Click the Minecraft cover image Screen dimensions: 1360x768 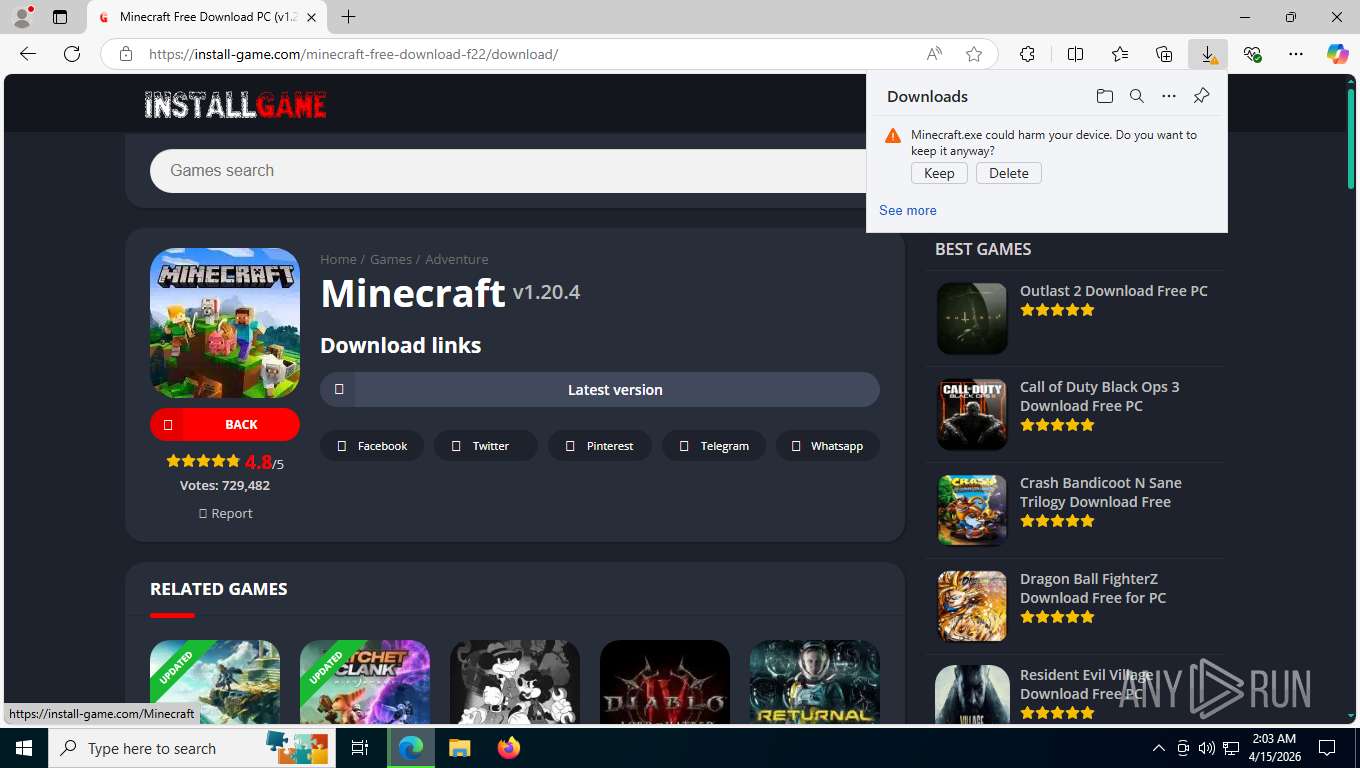point(225,323)
